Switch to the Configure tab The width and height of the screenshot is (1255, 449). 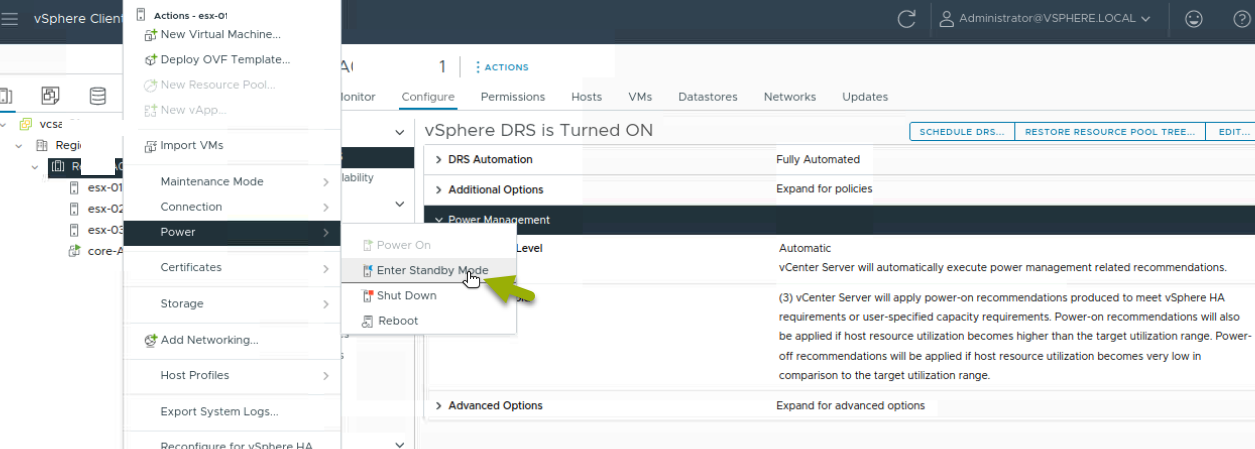pos(428,97)
